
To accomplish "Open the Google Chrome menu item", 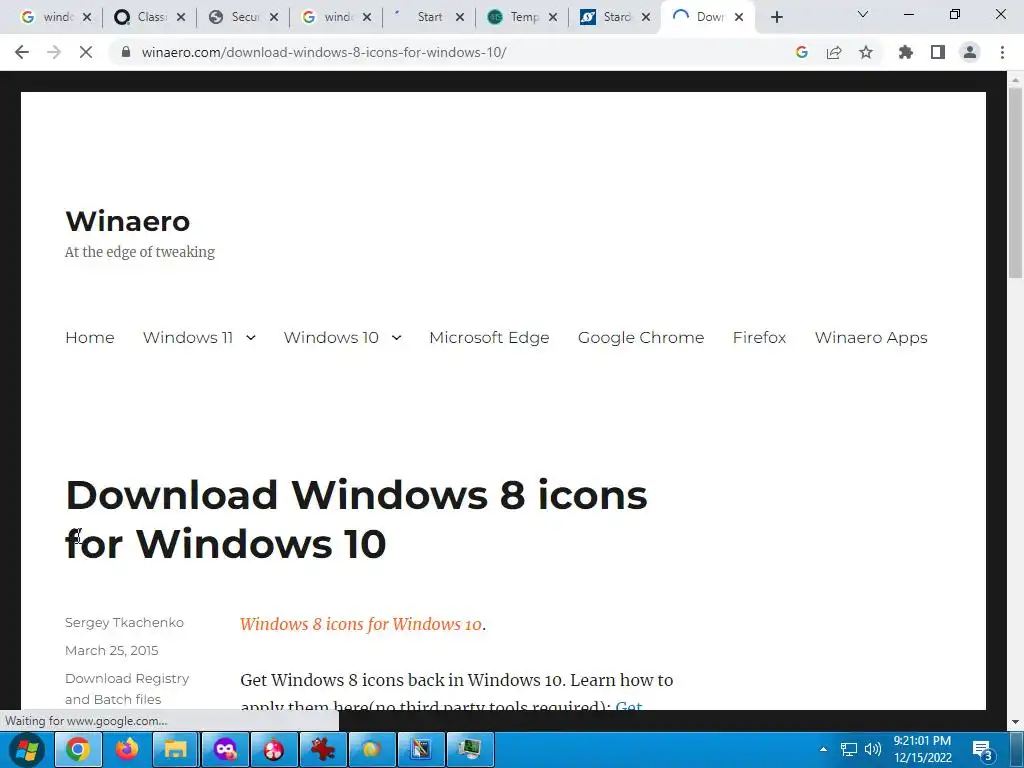I will (641, 338).
